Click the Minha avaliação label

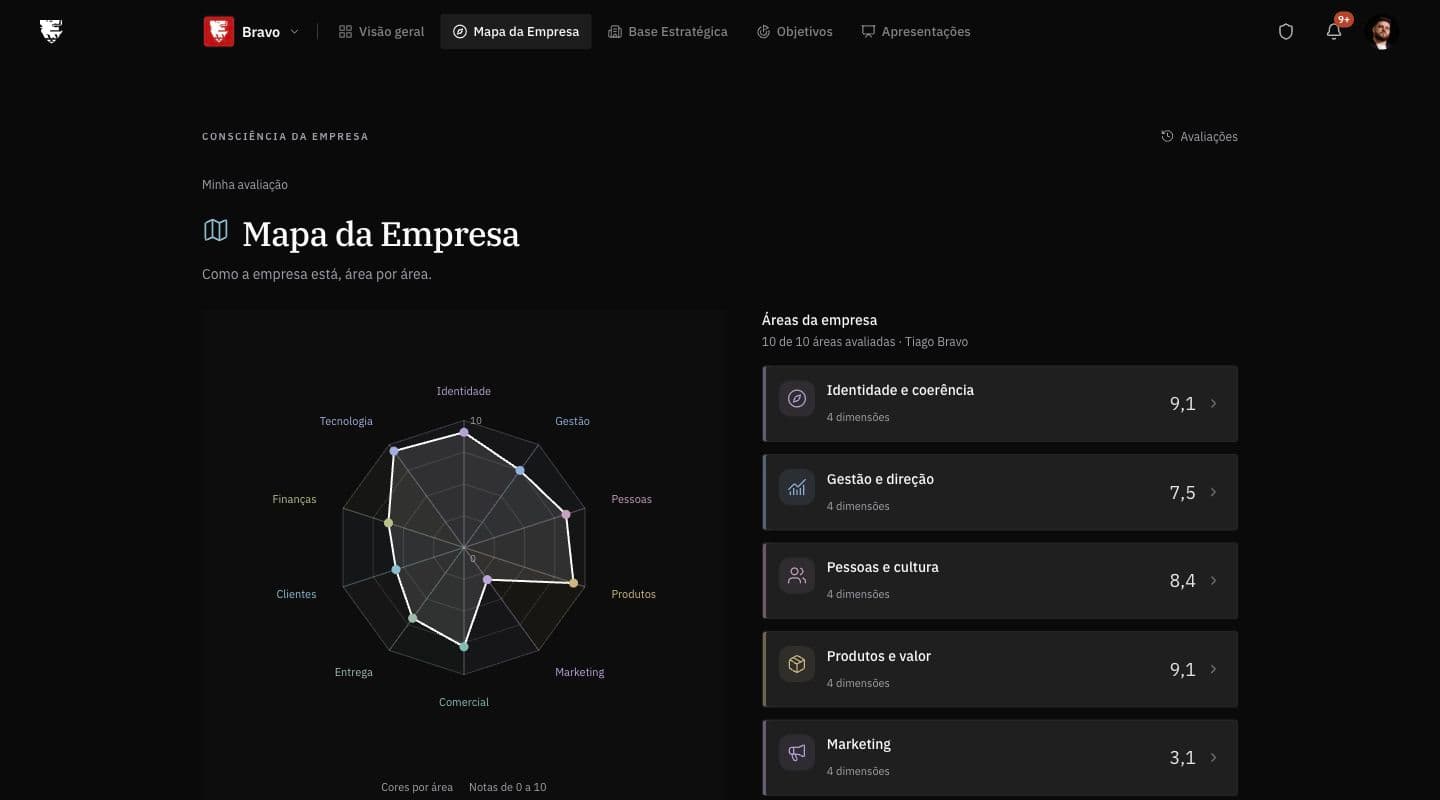coord(245,185)
